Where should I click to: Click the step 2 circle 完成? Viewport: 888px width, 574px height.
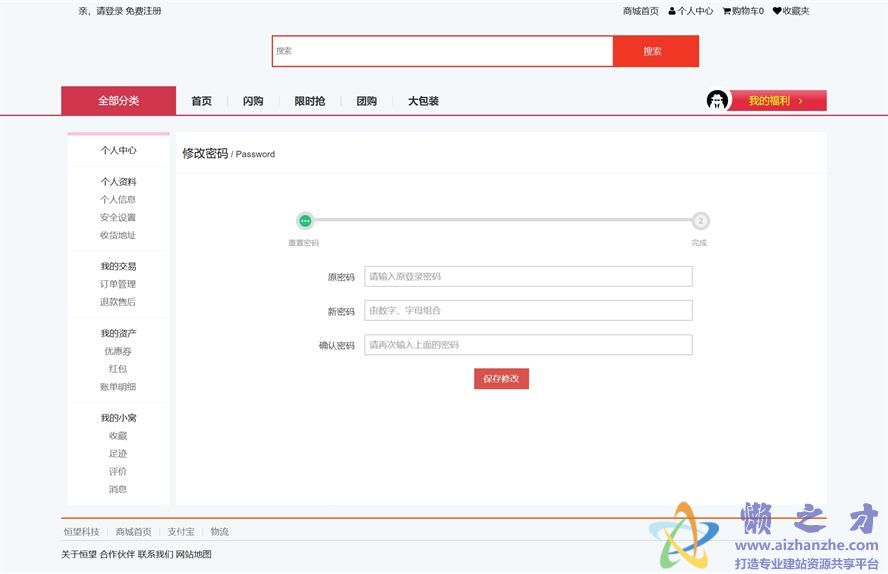point(701,221)
